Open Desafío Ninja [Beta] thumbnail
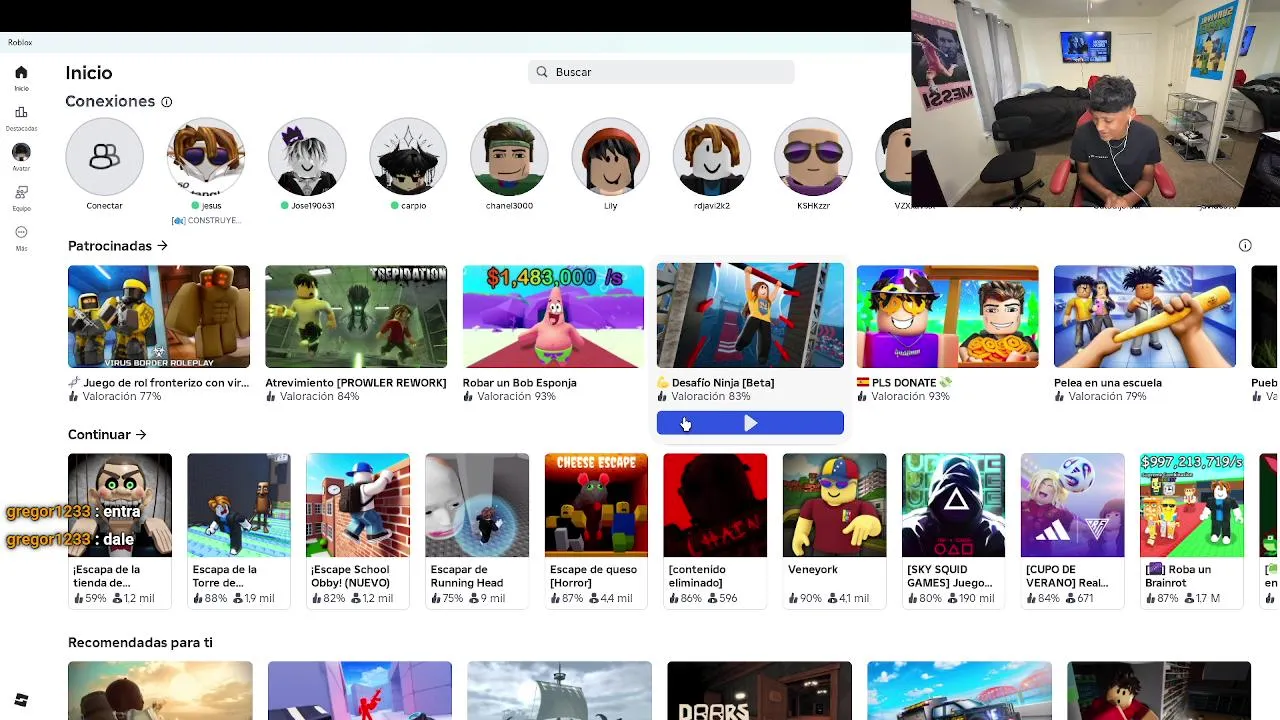This screenshot has height=720, width=1280. click(x=750, y=316)
